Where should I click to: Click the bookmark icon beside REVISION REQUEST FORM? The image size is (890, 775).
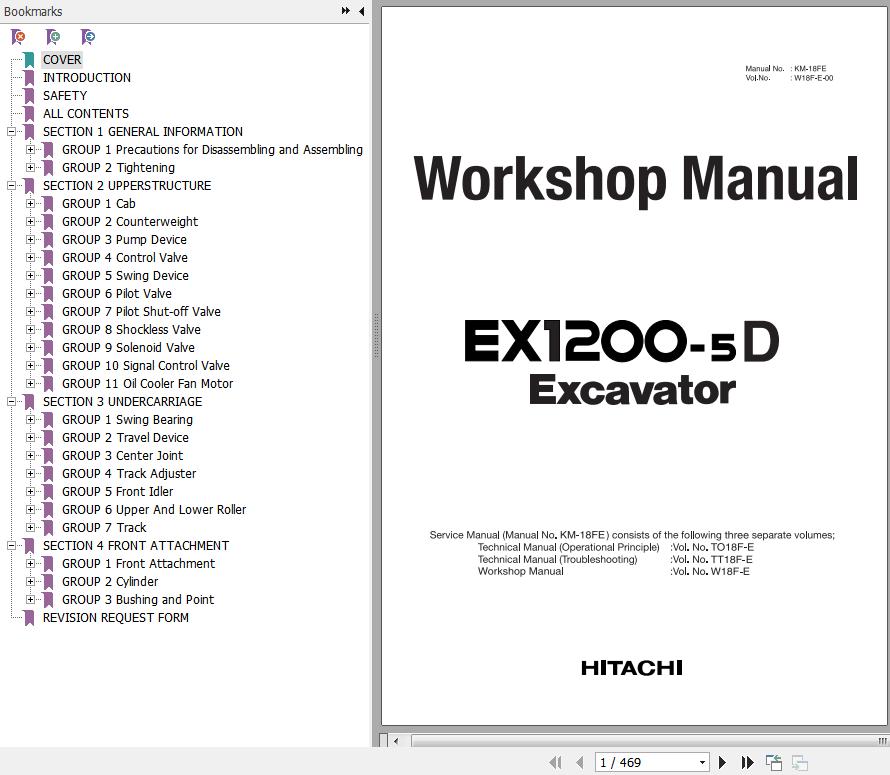[29, 618]
